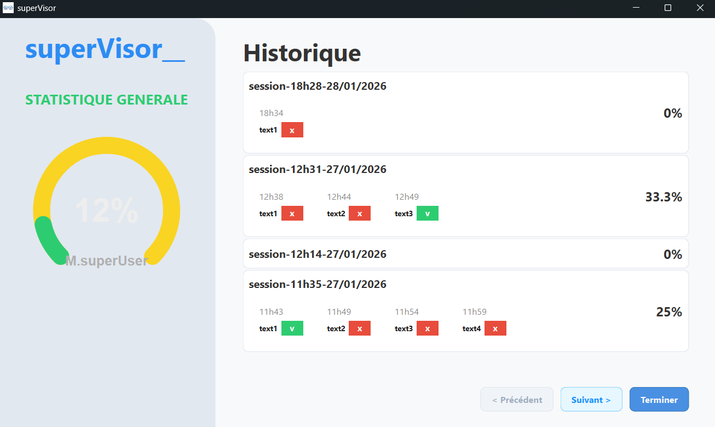Go to the next page with Suivant
The width and height of the screenshot is (715, 427).
(591, 400)
